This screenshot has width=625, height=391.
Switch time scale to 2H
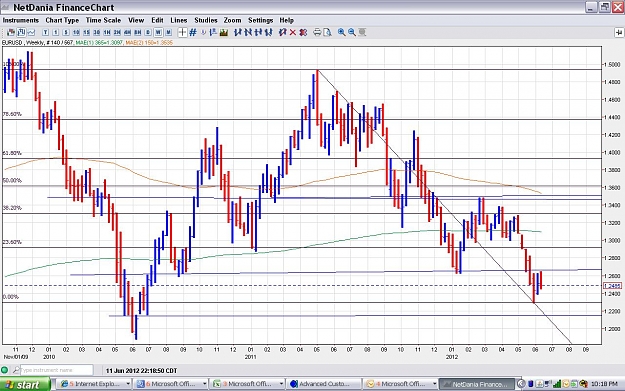[117, 32]
